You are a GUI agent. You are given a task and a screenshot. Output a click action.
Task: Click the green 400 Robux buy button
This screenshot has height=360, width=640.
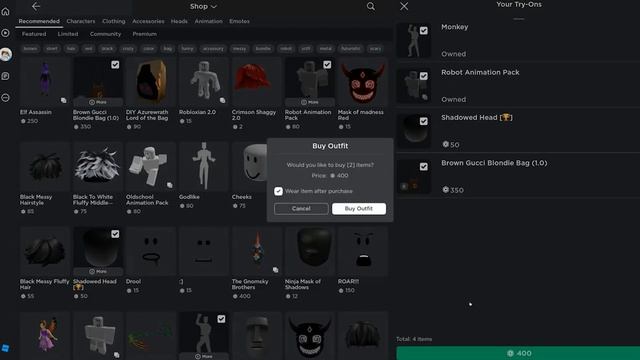click(x=518, y=353)
